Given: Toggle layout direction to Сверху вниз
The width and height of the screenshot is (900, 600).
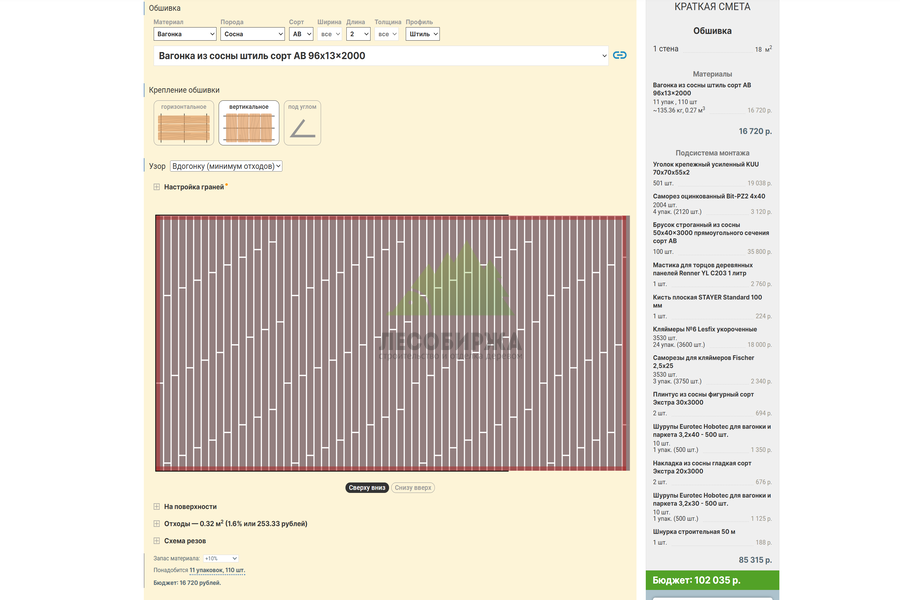Looking at the screenshot, I should pos(367,487).
